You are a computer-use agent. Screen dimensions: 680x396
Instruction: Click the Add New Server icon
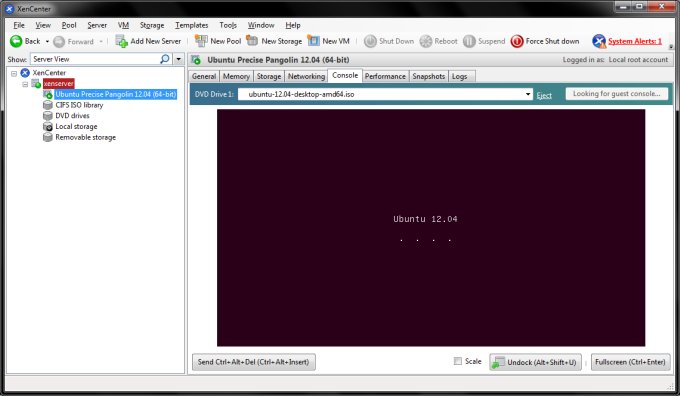(121, 41)
